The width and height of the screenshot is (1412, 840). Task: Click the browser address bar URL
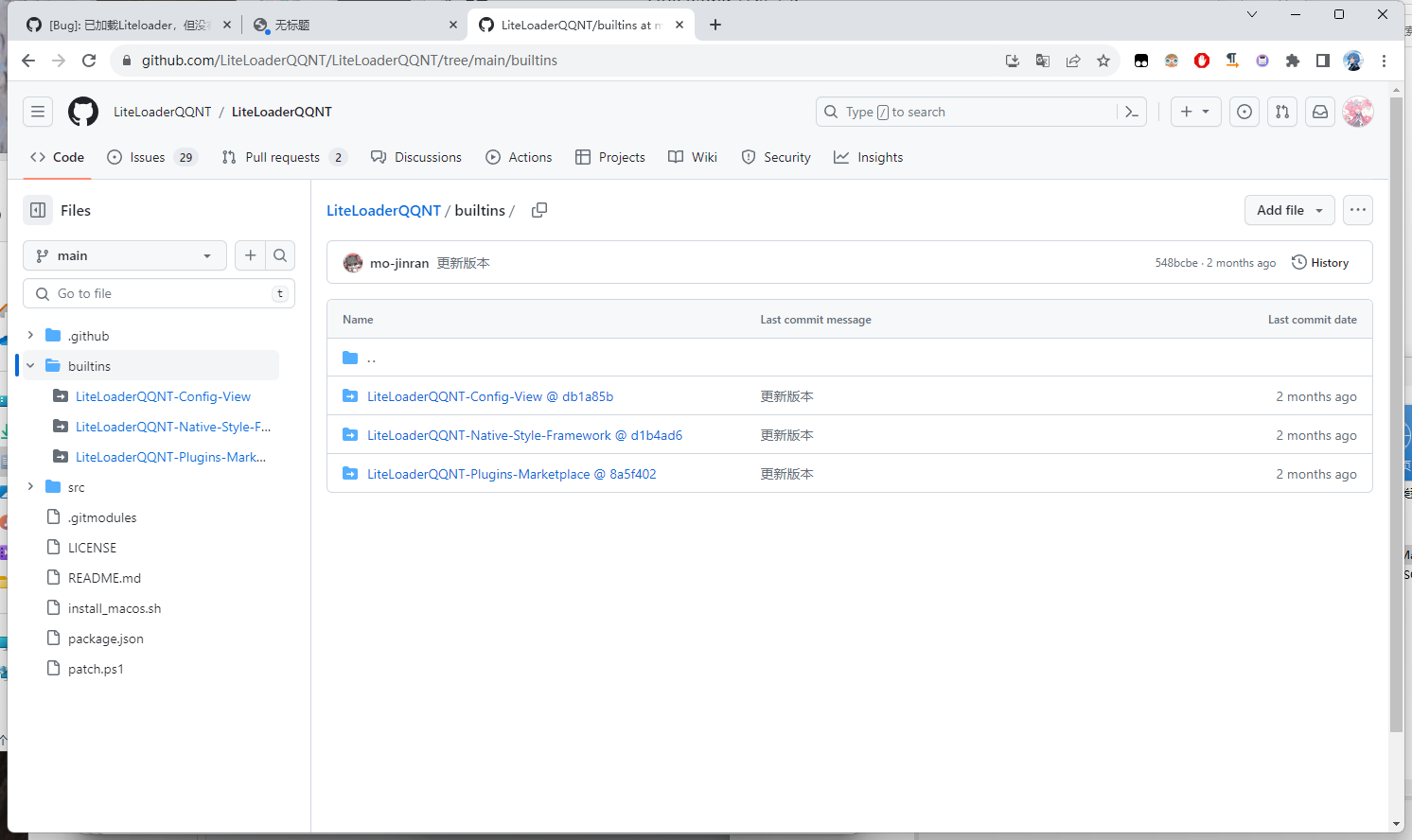coord(349,61)
